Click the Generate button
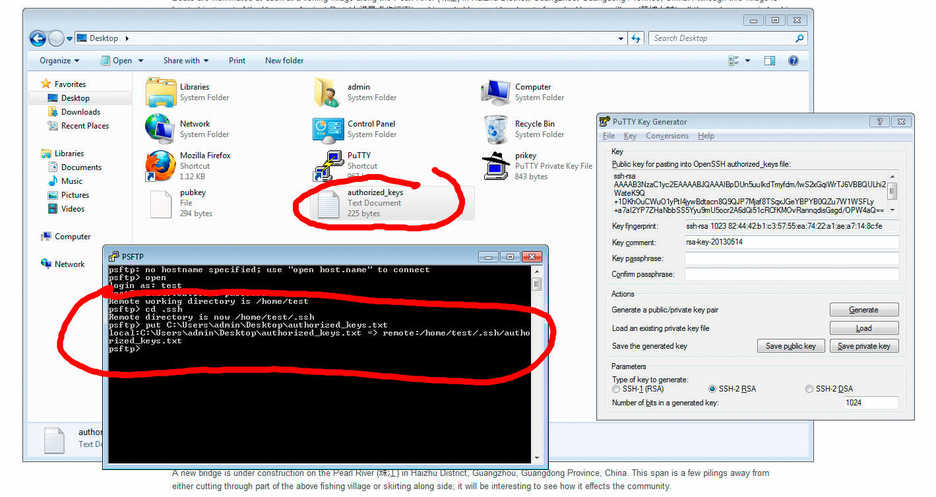936x497 pixels. (864, 310)
